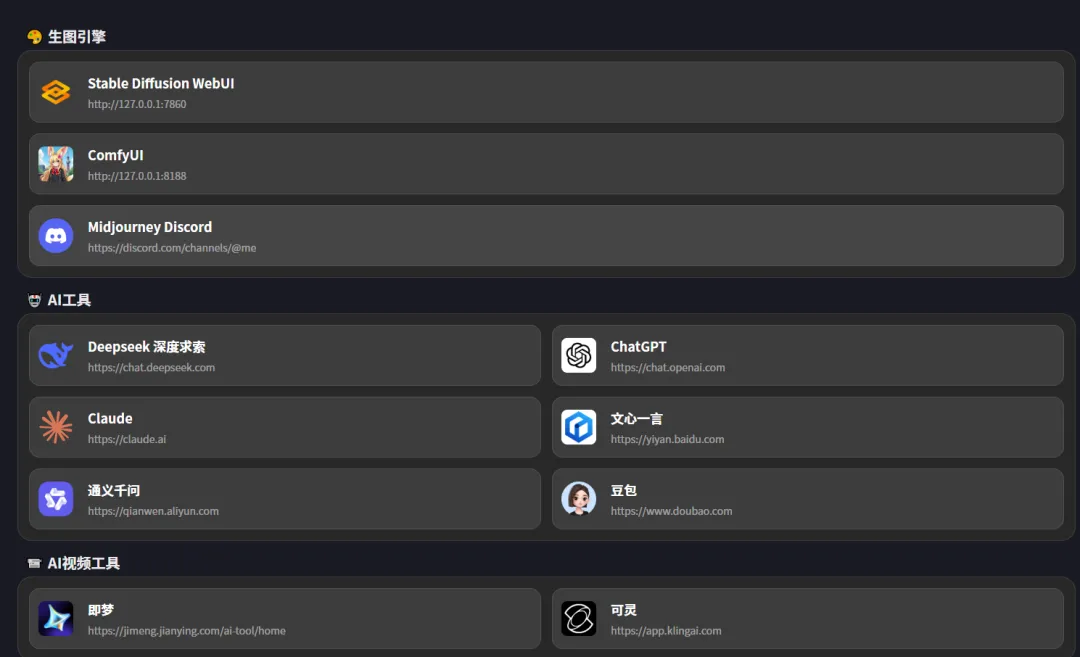Click the 即梦 star logo icon
This screenshot has height=657, width=1080.
coord(56,618)
